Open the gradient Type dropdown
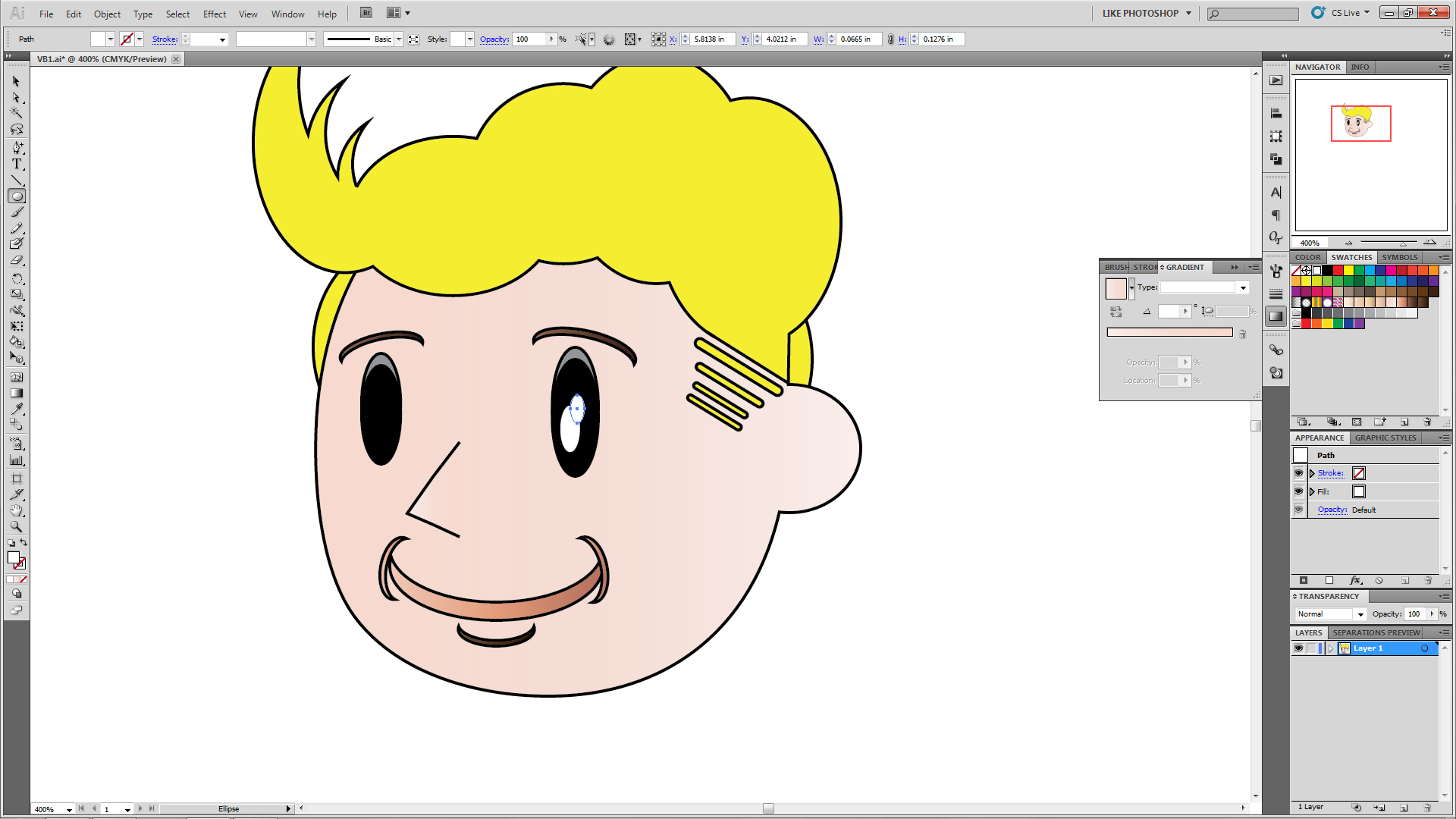 [x=1243, y=287]
